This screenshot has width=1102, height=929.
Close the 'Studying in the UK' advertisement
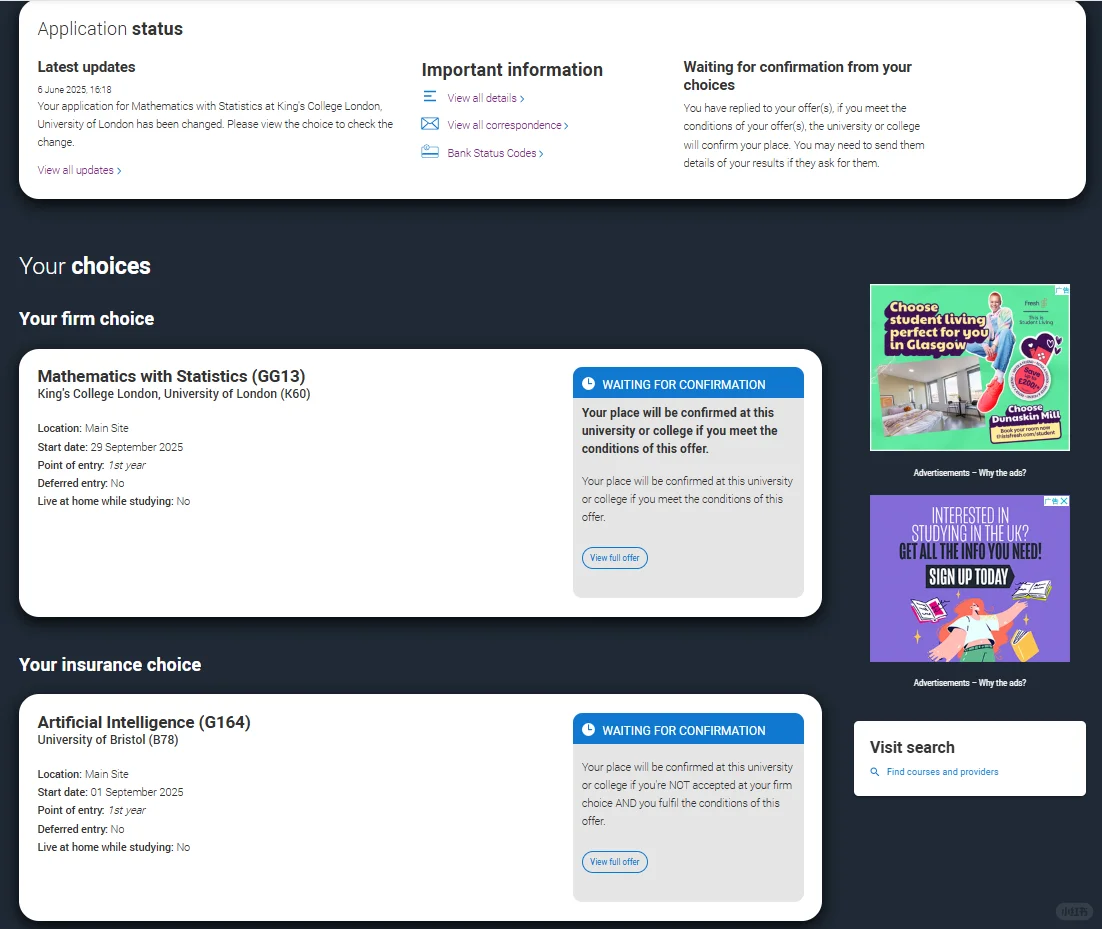click(1064, 501)
